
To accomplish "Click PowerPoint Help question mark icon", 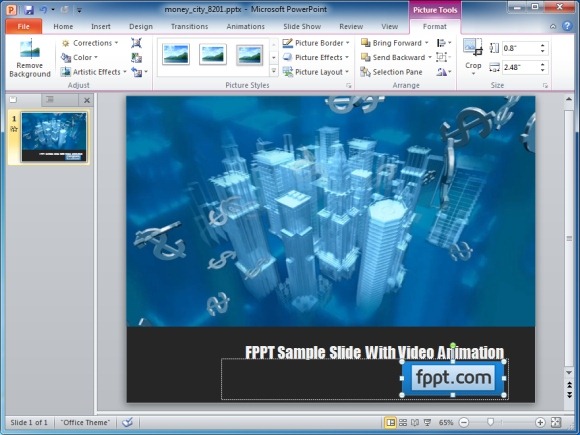I will click(x=567, y=26).
